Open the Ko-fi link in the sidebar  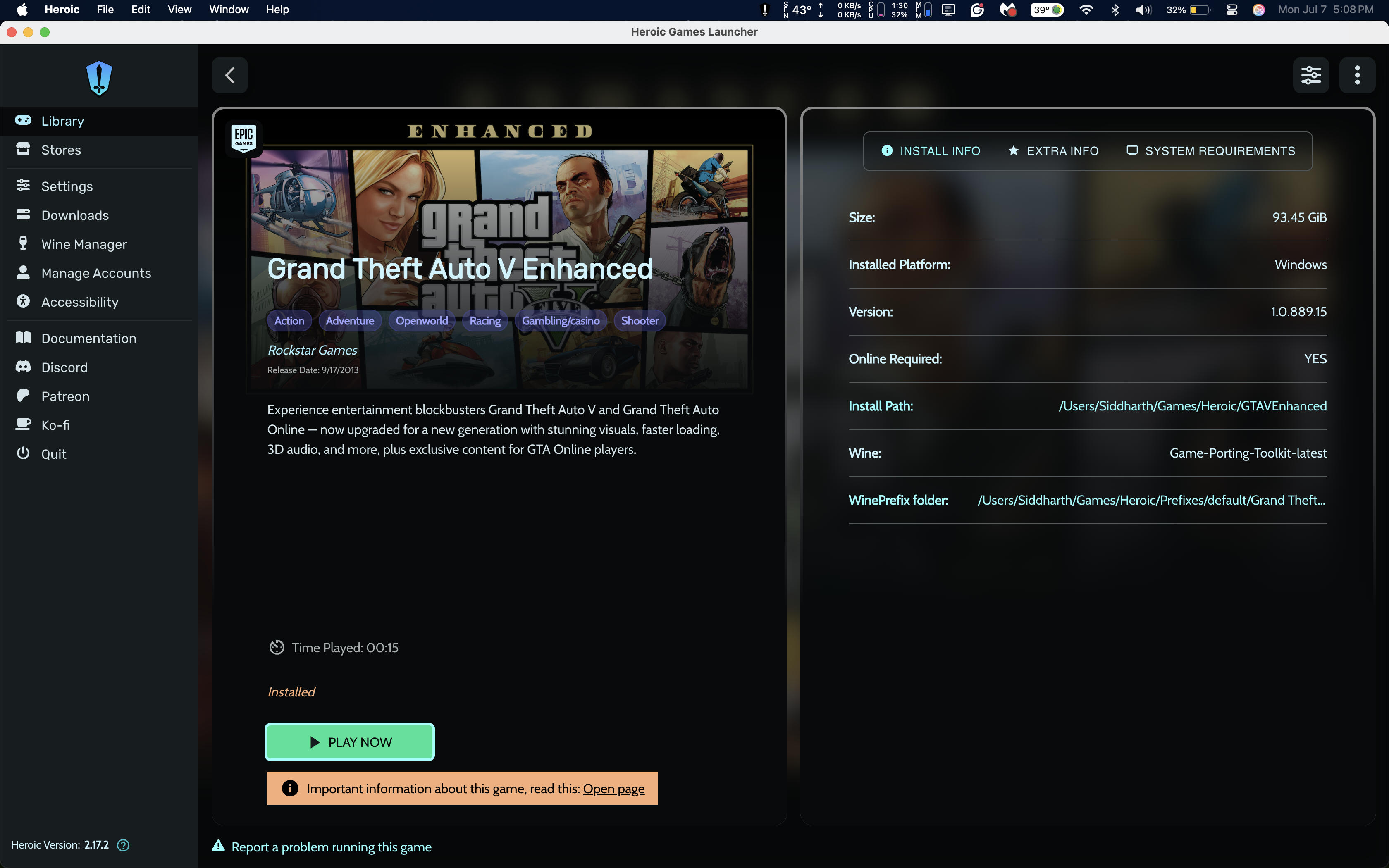click(x=99, y=425)
